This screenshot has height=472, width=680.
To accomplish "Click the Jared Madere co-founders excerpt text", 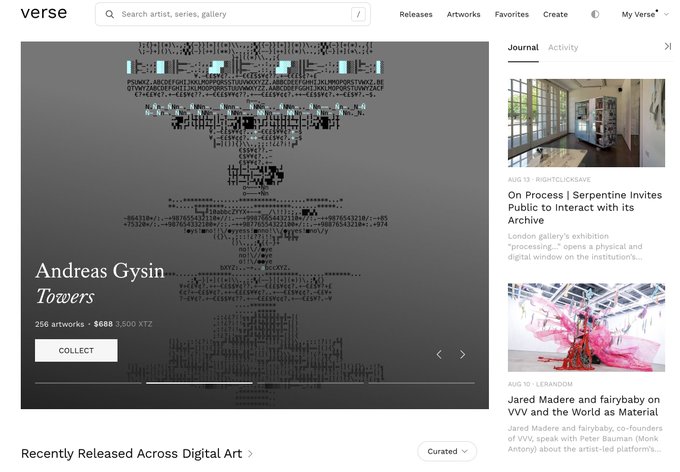I will tap(585, 438).
